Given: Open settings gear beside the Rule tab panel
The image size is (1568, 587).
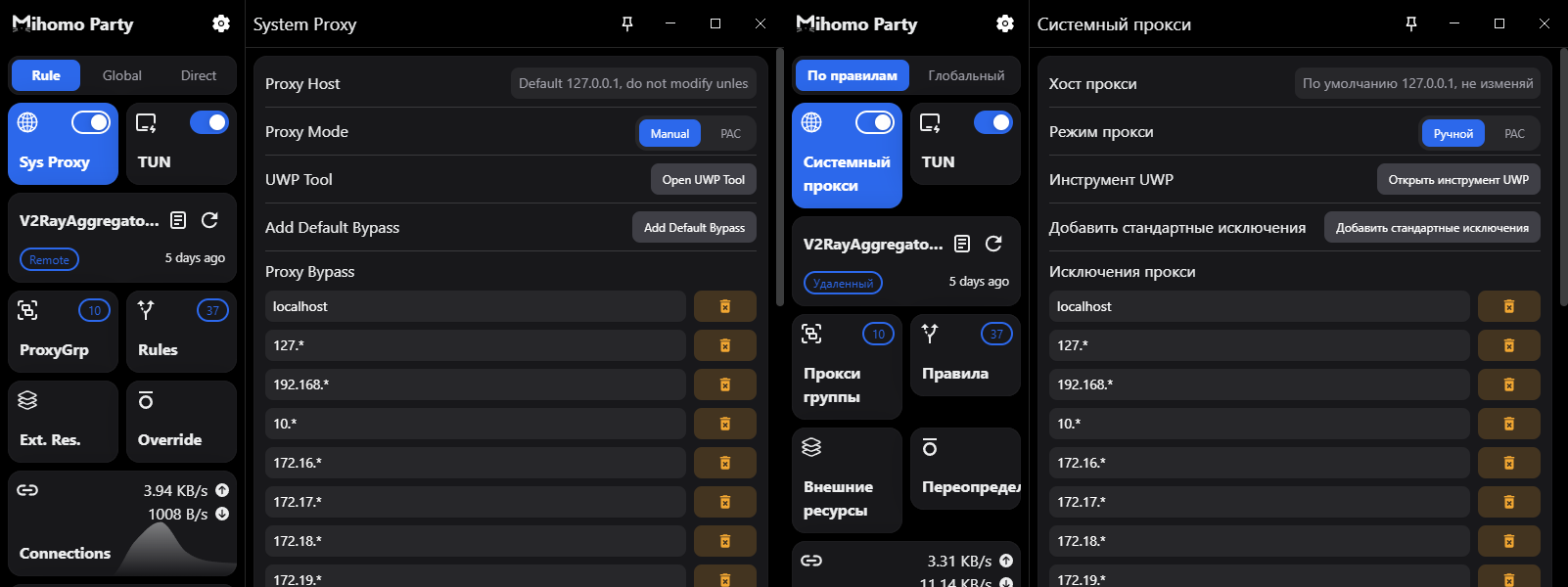Looking at the screenshot, I should [221, 23].
